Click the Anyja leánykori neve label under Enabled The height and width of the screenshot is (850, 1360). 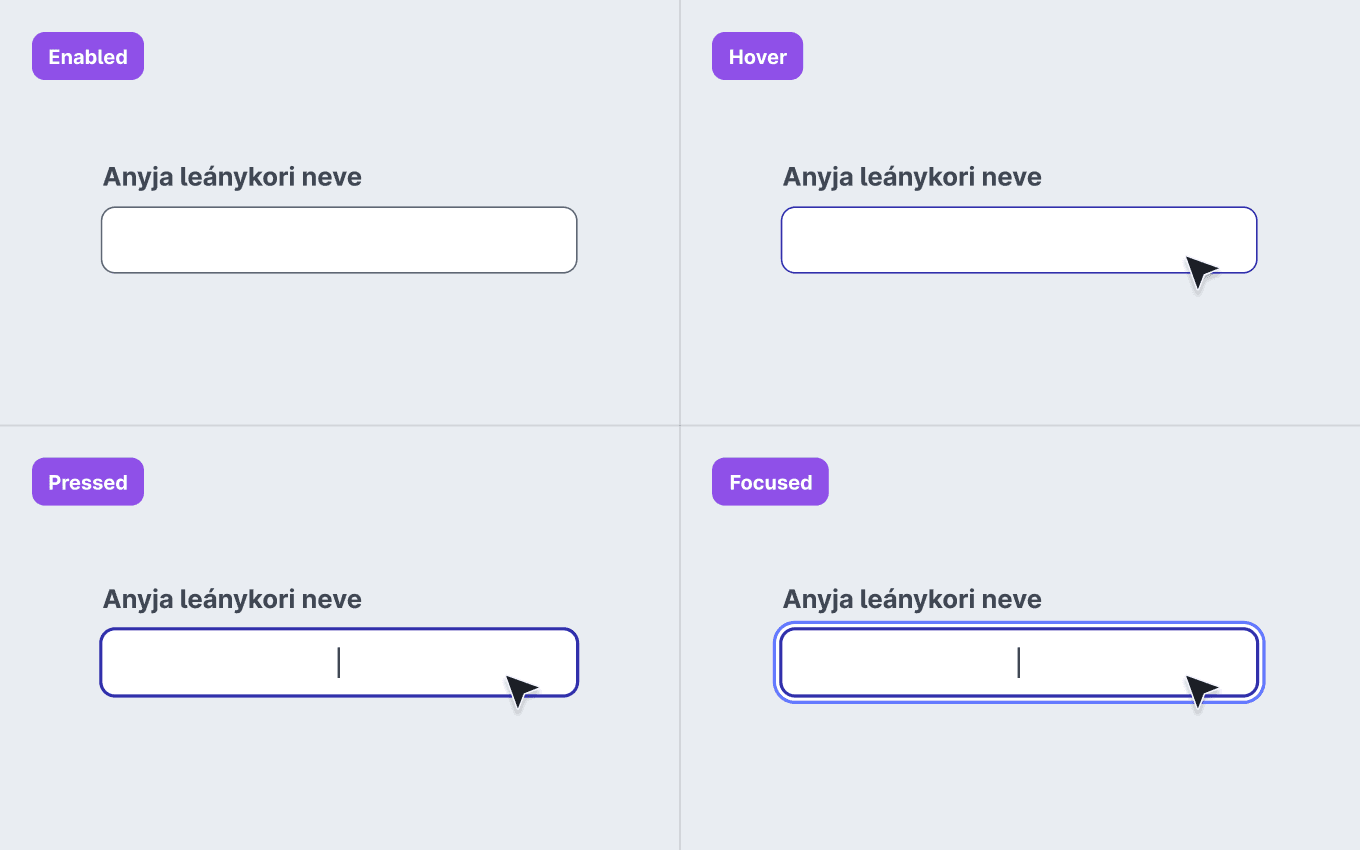point(232,177)
